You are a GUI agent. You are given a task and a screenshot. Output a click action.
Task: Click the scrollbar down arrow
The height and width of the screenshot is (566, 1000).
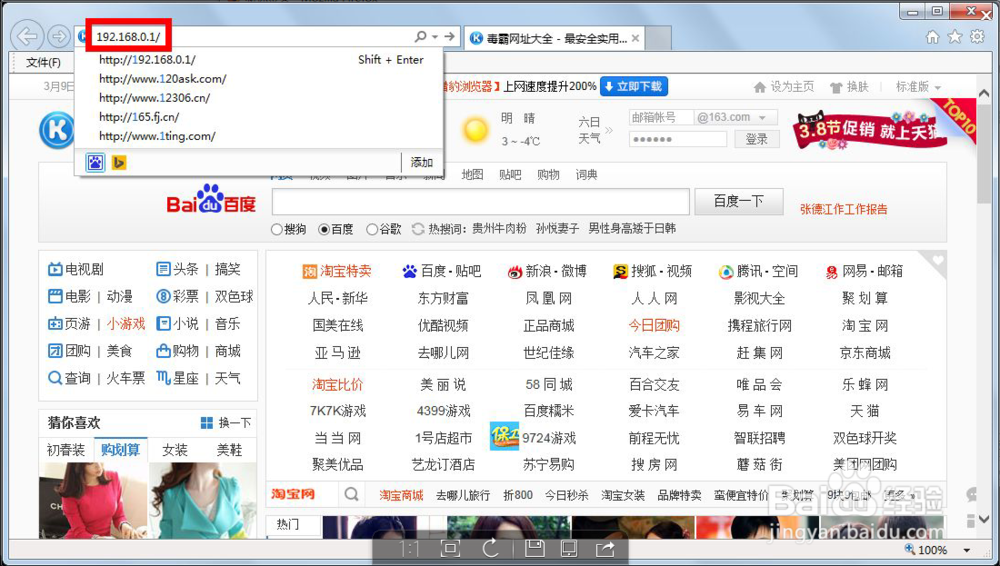(x=984, y=519)
